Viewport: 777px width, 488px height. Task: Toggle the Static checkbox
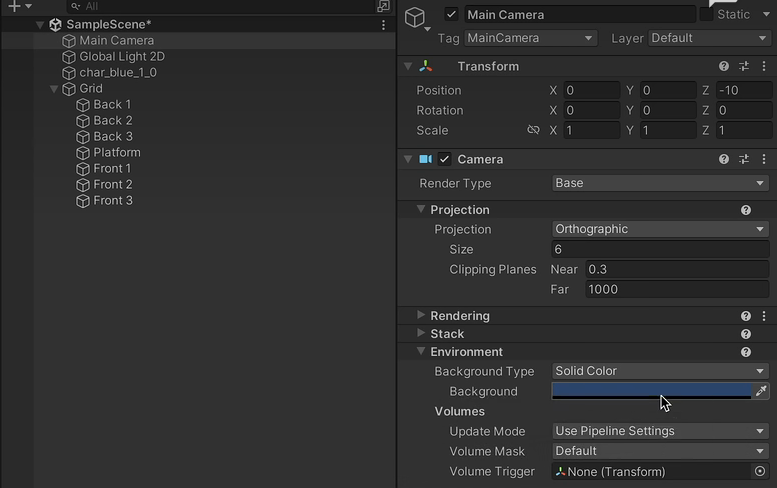pos(707,14)
